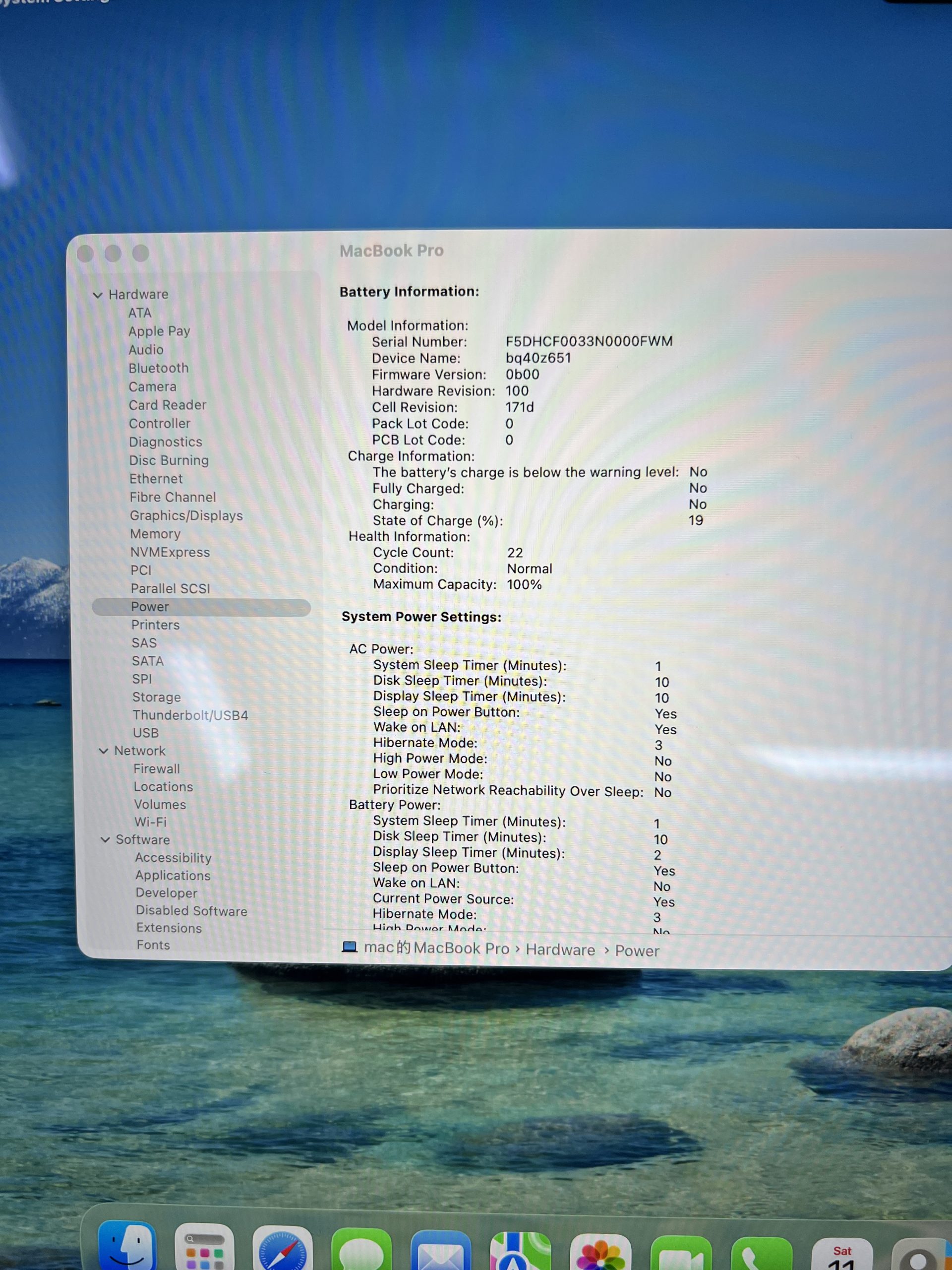Screen dimensions: 952x1270
Task: Open Phone app in Dock
Action: (762, 1255)
